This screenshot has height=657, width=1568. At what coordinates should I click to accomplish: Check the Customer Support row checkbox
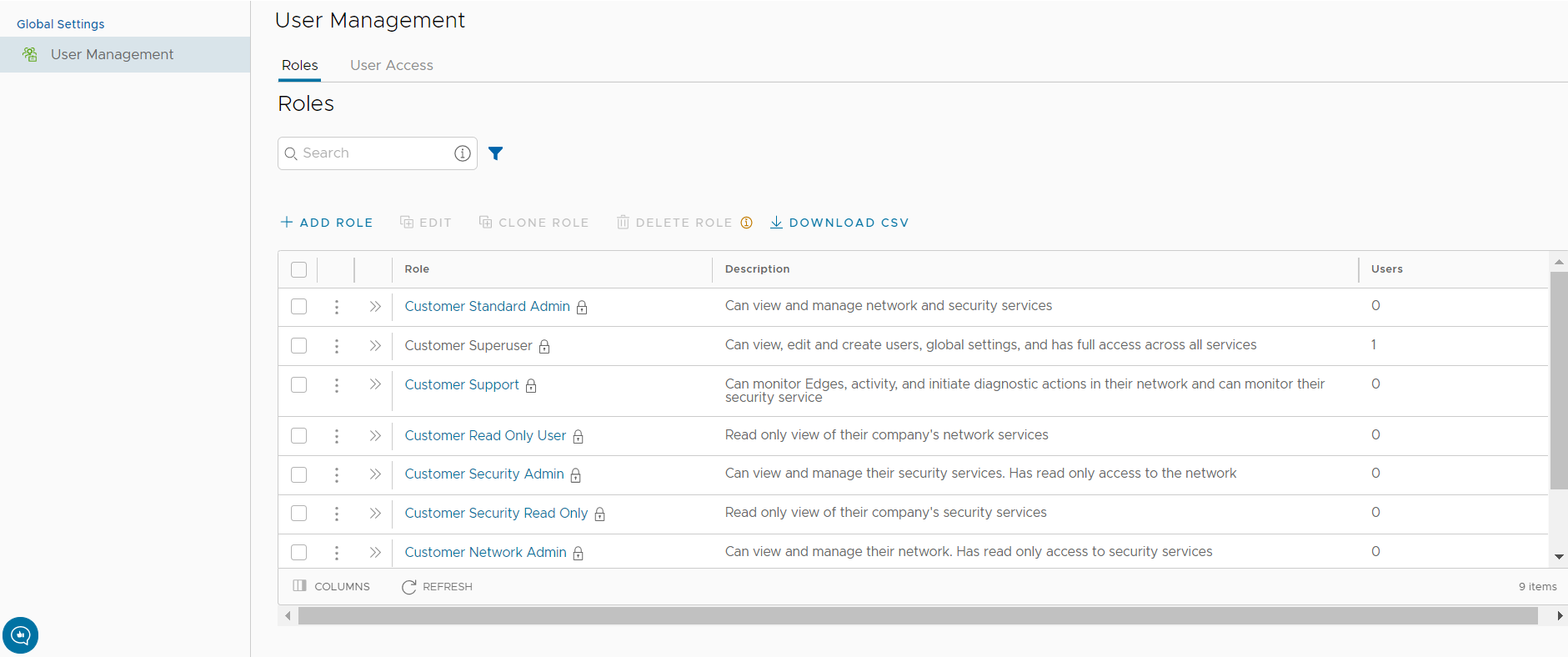click(298, 384)
